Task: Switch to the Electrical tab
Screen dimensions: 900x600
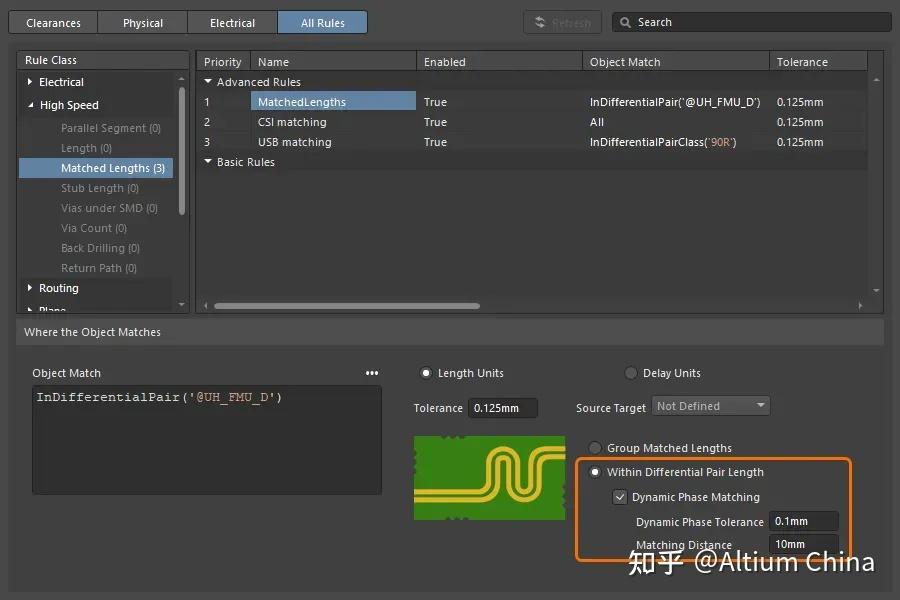Action: [232, 23]
